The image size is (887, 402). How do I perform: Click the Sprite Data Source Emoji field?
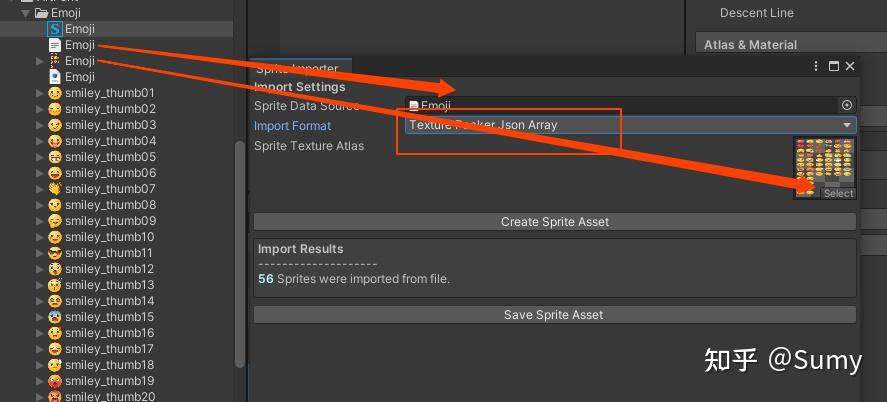click(x=620, y=105)
